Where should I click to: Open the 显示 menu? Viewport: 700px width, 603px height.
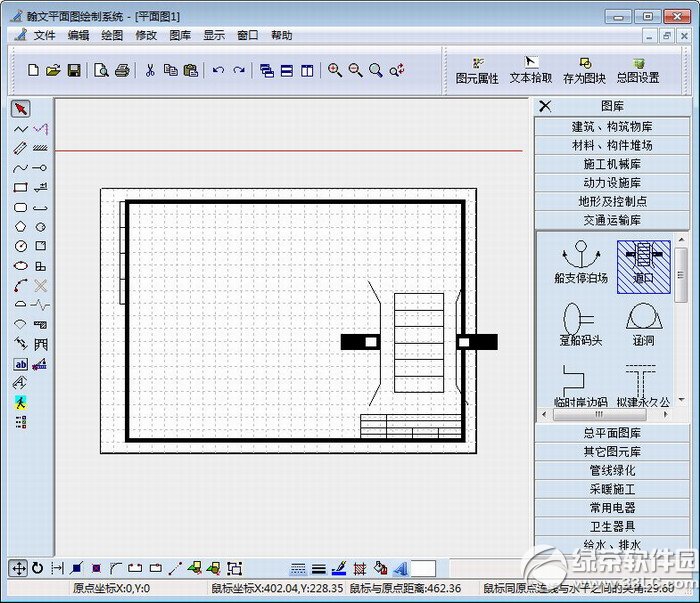point(214,35)
